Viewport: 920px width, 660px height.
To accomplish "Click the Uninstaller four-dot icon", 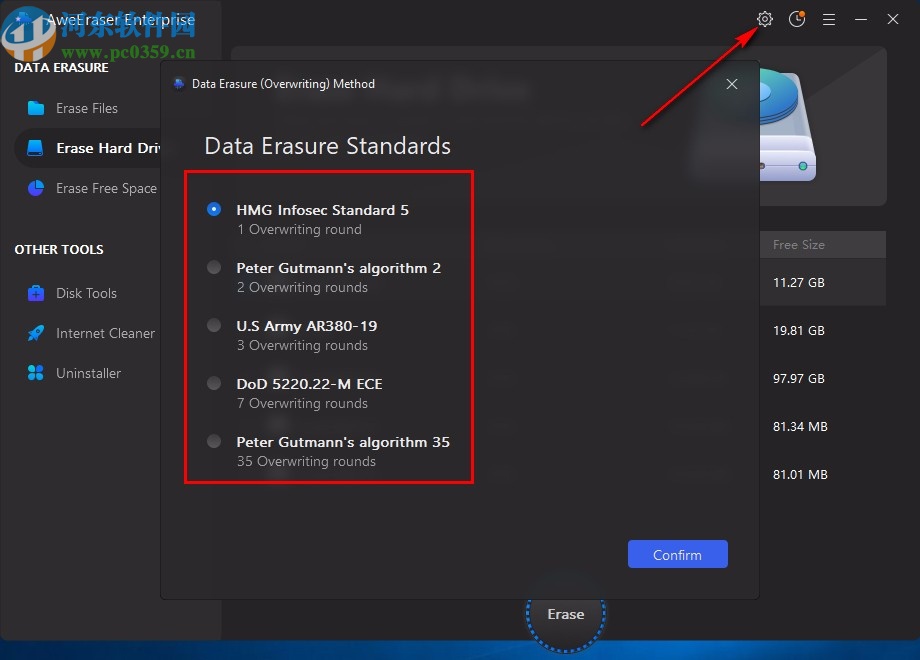I will (x=36, y=373).
